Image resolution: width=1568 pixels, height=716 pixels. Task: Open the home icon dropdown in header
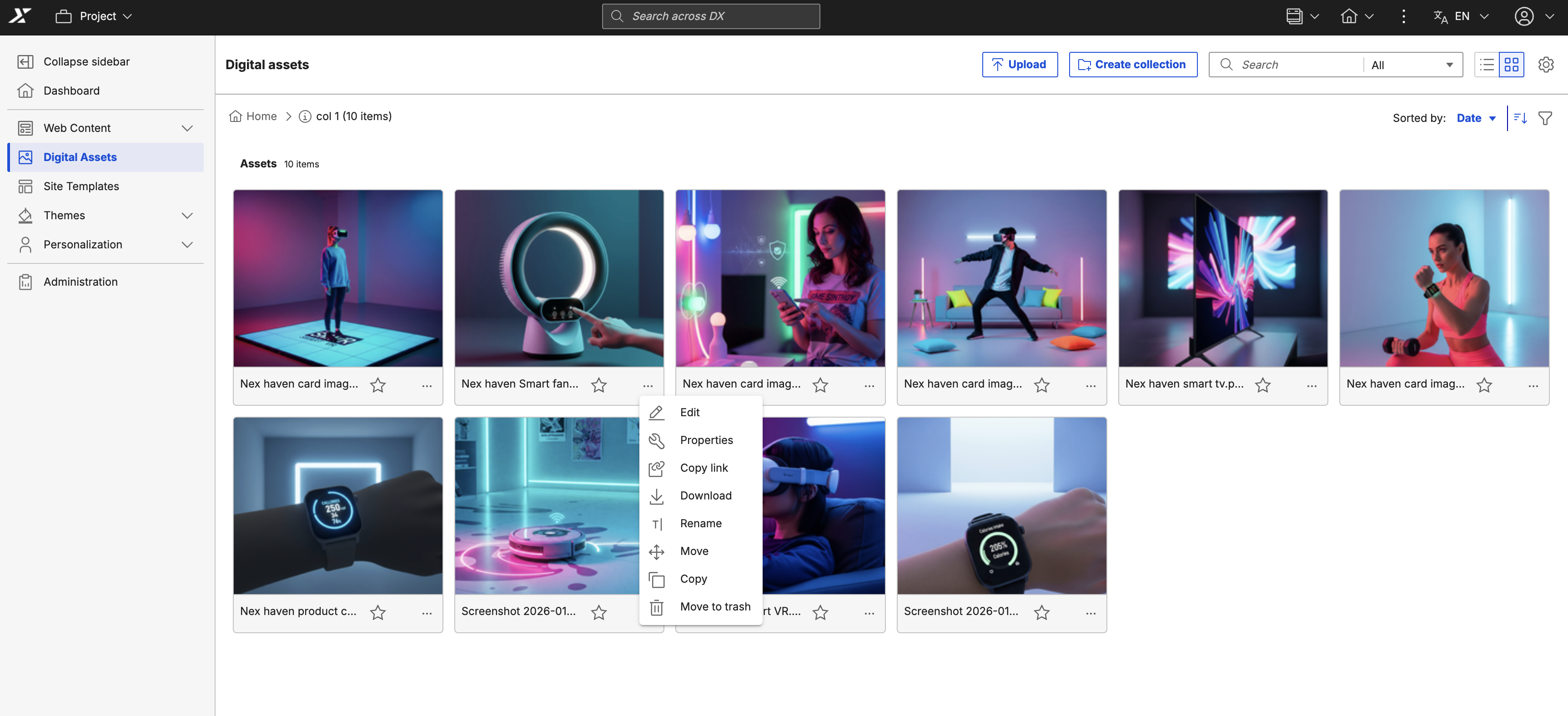click(1357, 16)
